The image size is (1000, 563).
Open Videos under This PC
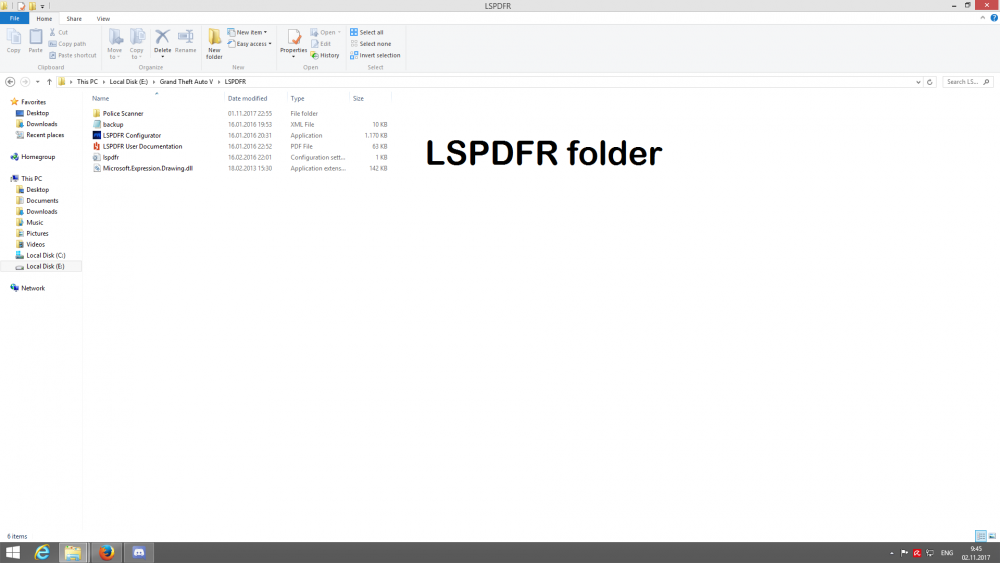(x=35, y=244)
